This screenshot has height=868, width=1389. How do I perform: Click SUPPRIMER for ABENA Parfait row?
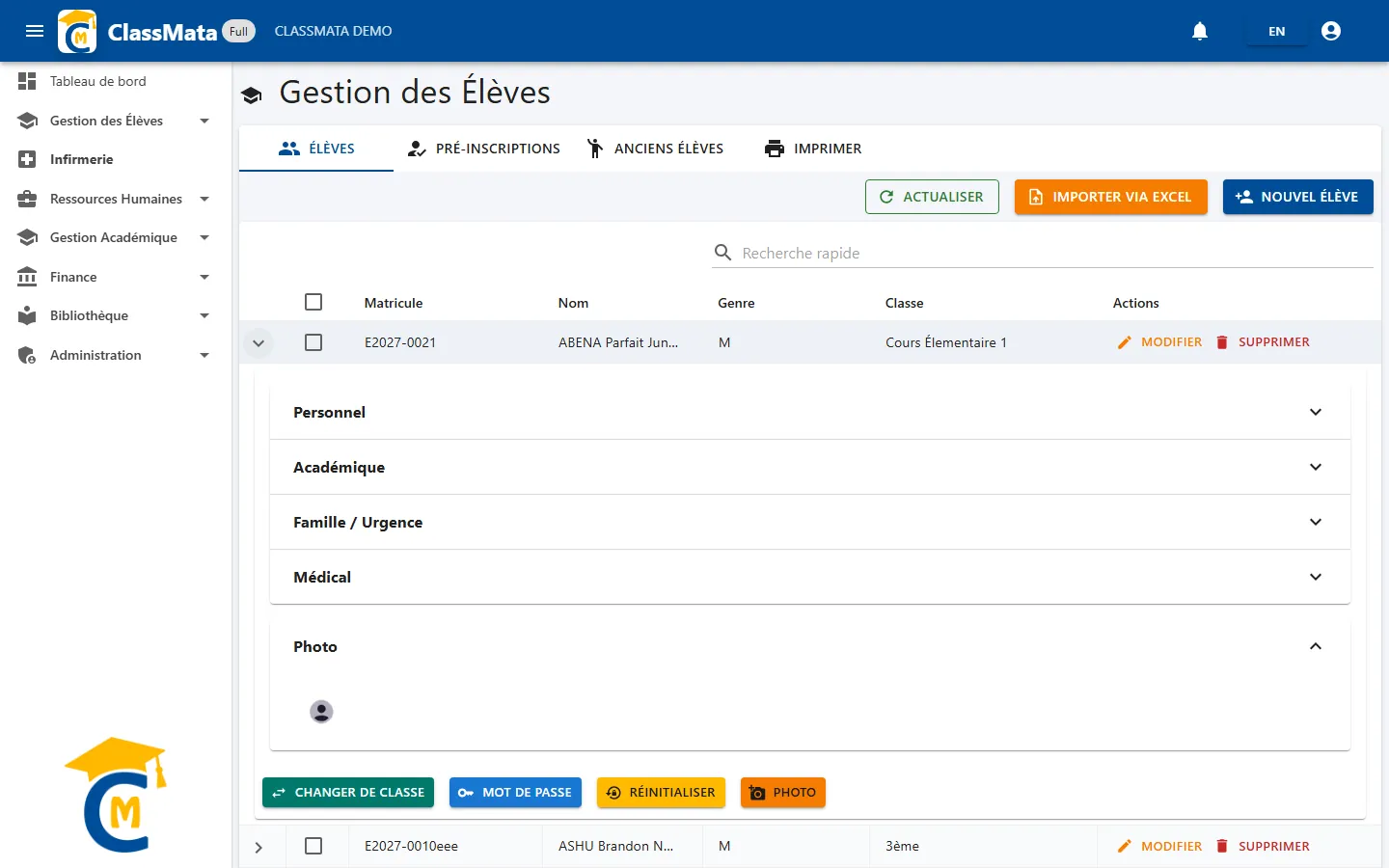tap(1263, 342)
